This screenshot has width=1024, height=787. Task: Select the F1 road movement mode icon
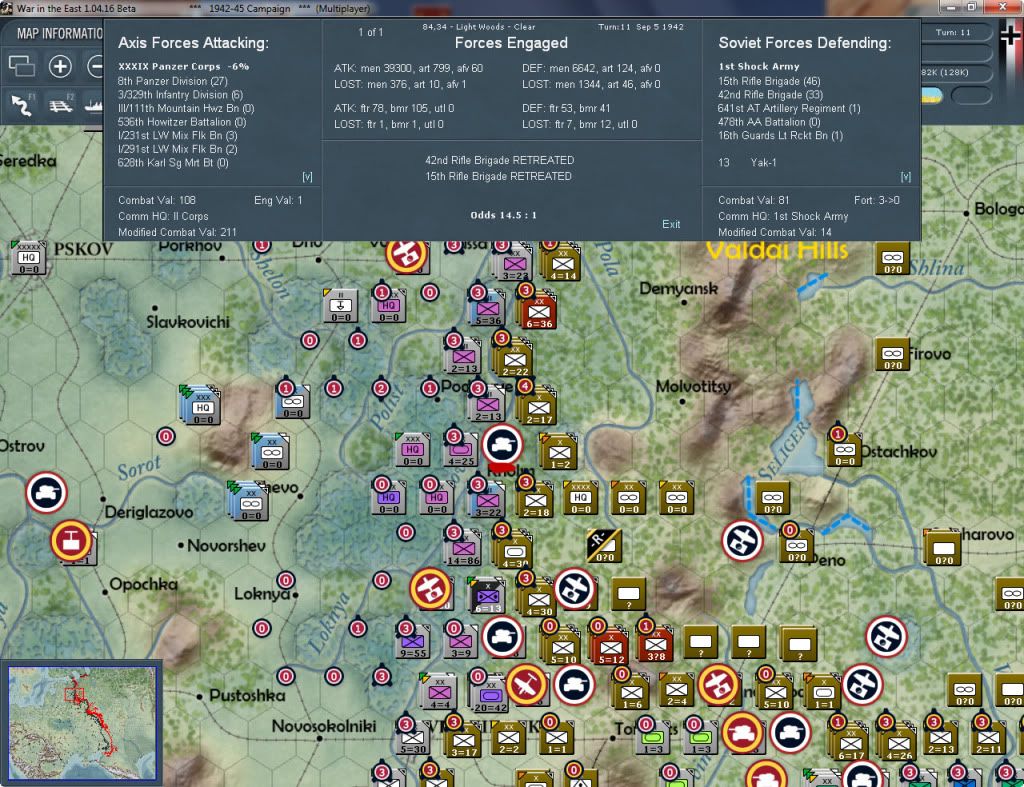tap(22, 104)
